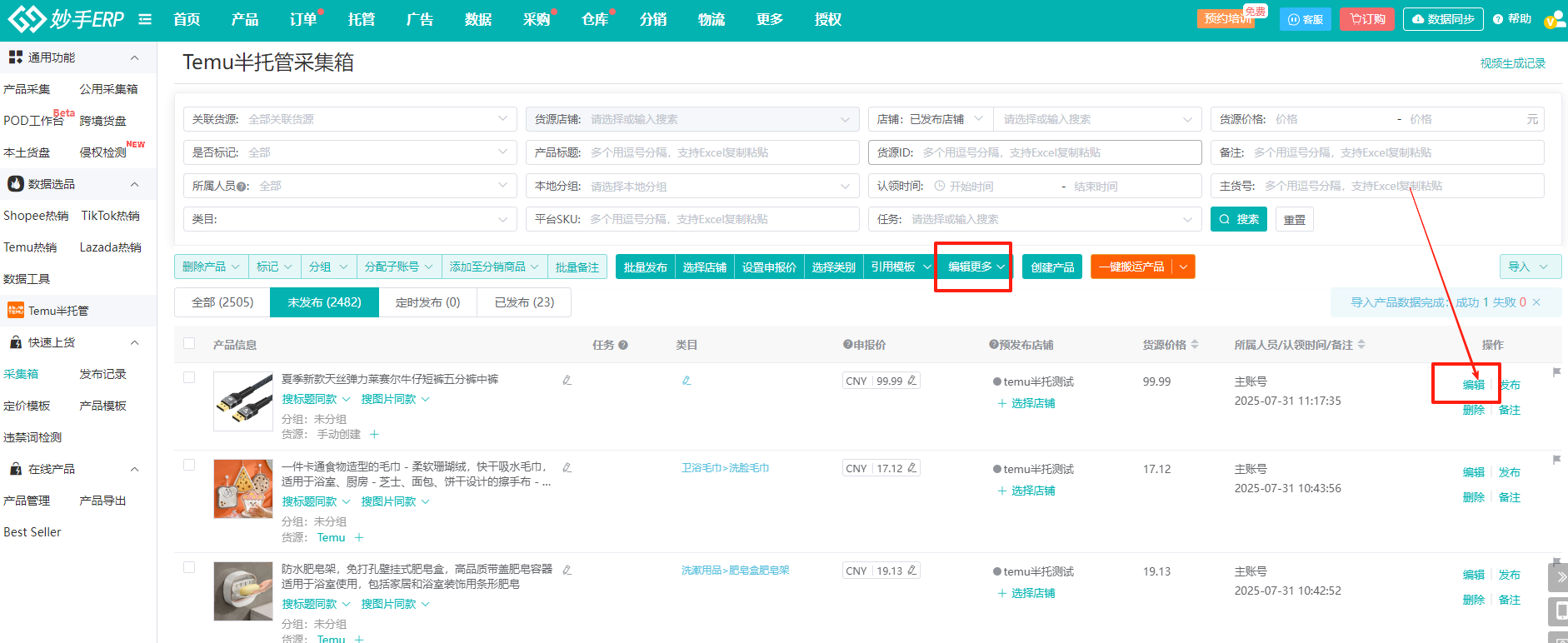Click the 重置 reset button
1568x643 pixels.
1295,219
